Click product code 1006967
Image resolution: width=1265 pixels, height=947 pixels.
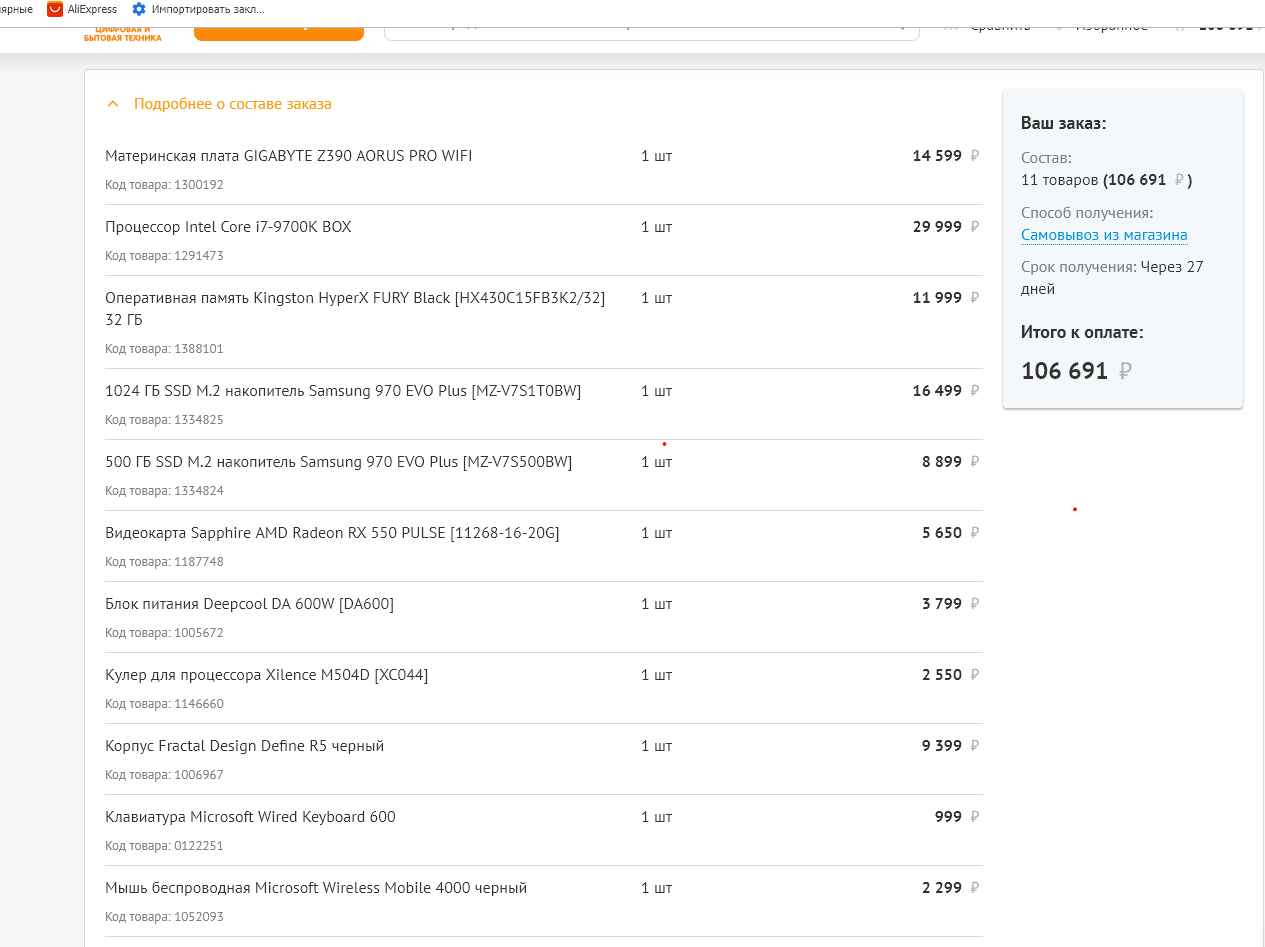[x=164, y=775]
